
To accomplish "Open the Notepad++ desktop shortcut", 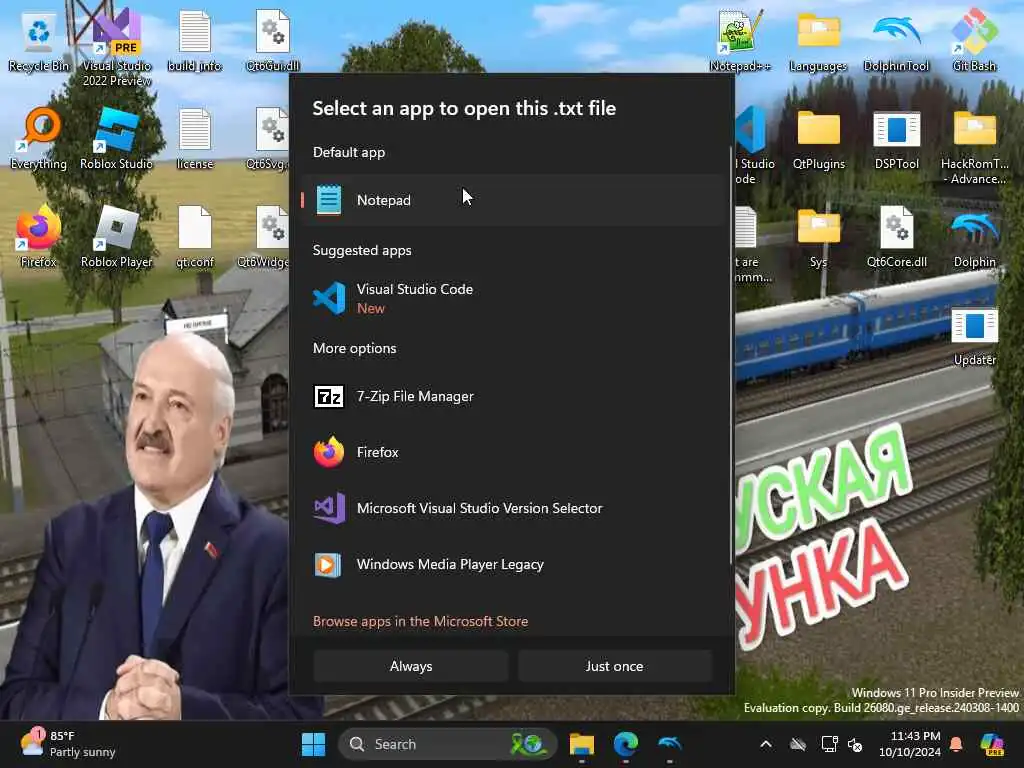I will pos(741,42).
